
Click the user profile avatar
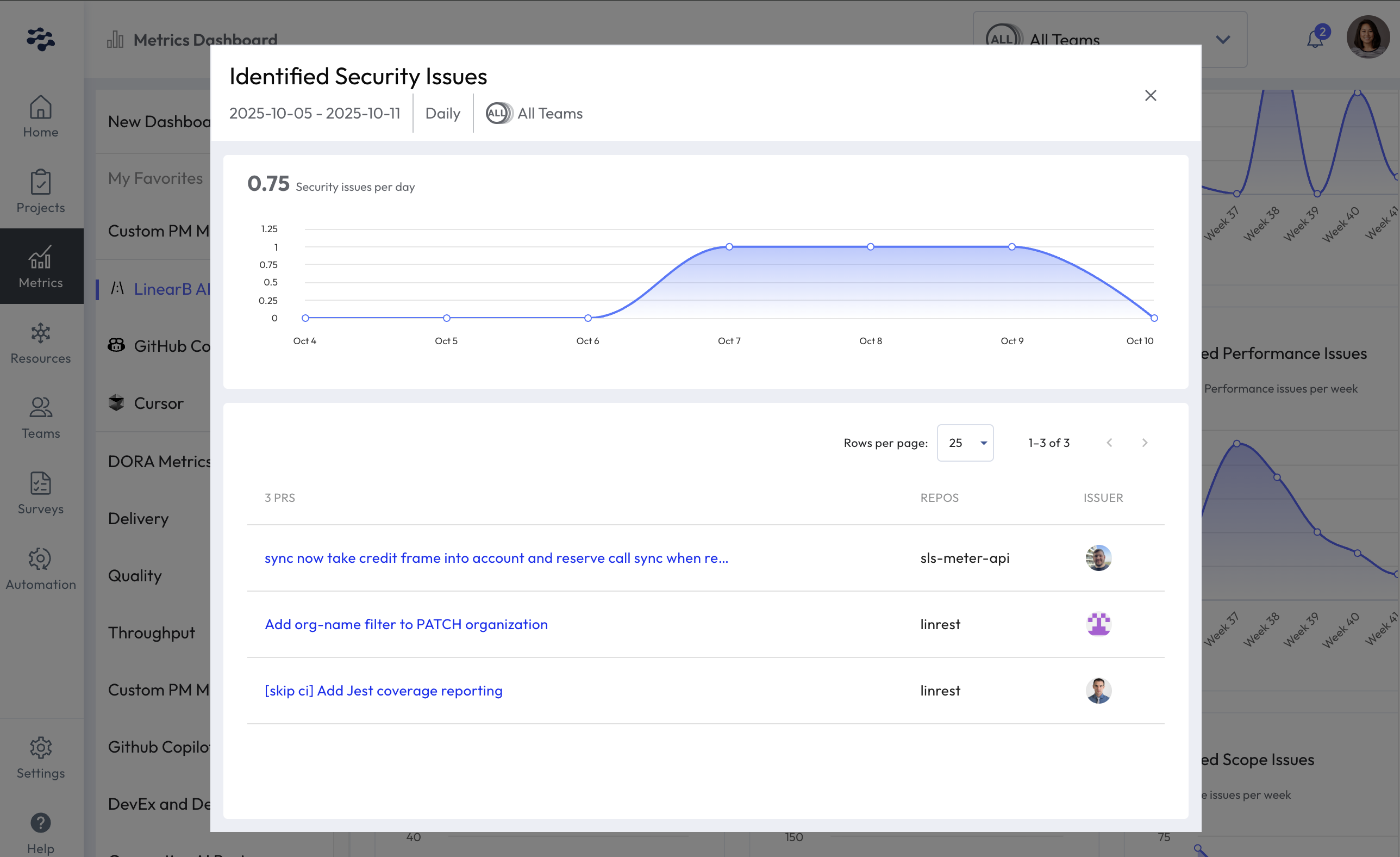click(x=1367, y=37)
